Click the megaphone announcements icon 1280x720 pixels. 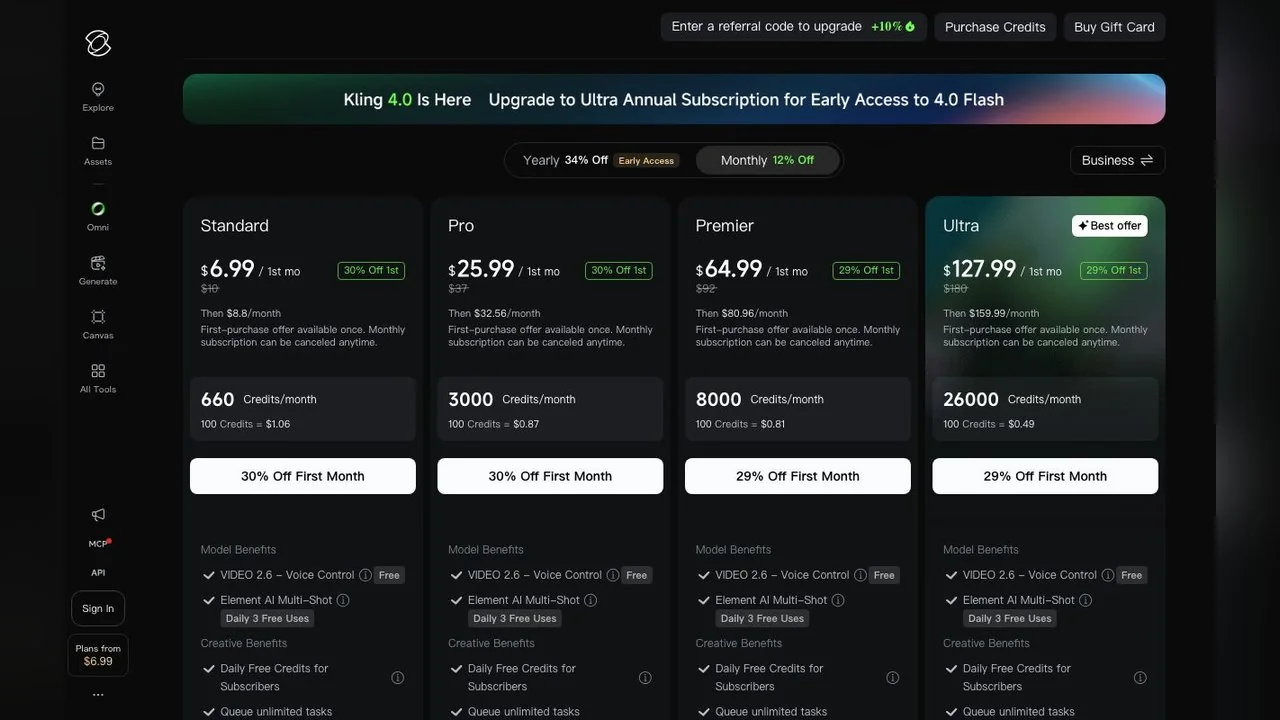tap(98, 514)
